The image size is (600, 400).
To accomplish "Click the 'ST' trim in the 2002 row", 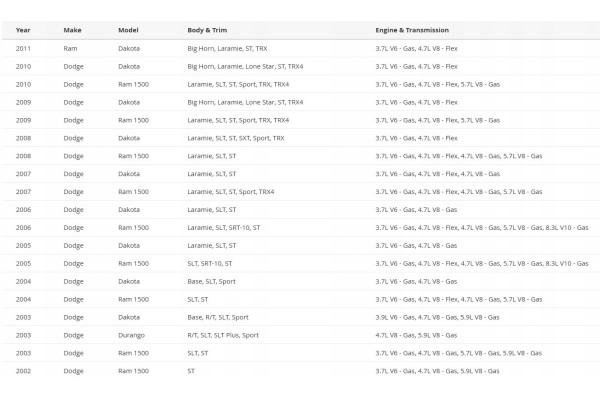I will pos(191,371).
